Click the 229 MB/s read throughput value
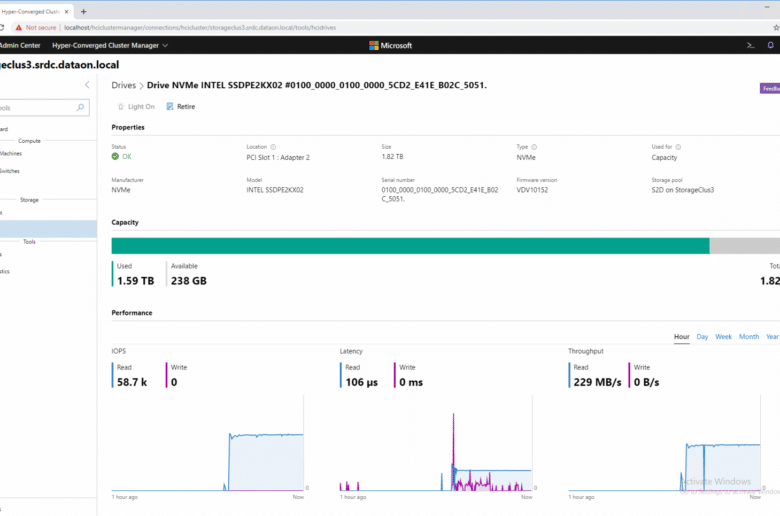780x516 pixels. click(597, 382)
